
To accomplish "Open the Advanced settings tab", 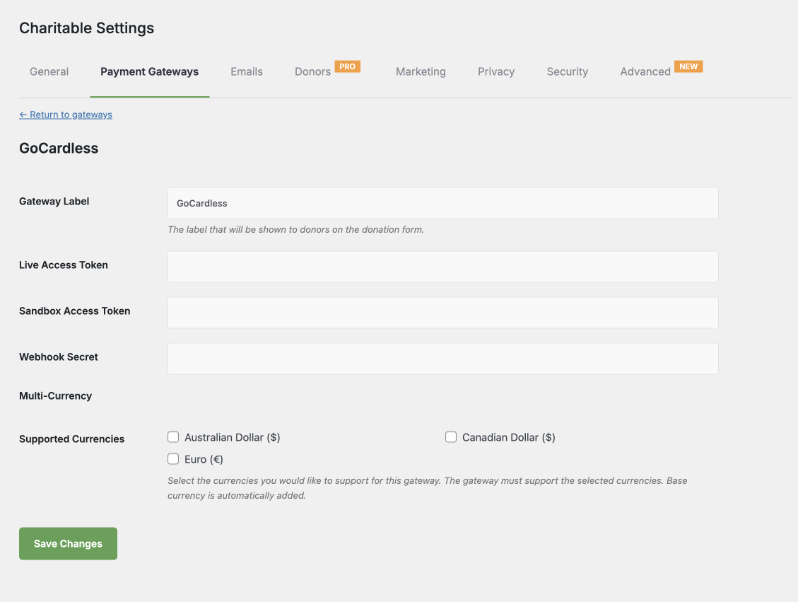I will pyautogui.click(x=645, y=72).
